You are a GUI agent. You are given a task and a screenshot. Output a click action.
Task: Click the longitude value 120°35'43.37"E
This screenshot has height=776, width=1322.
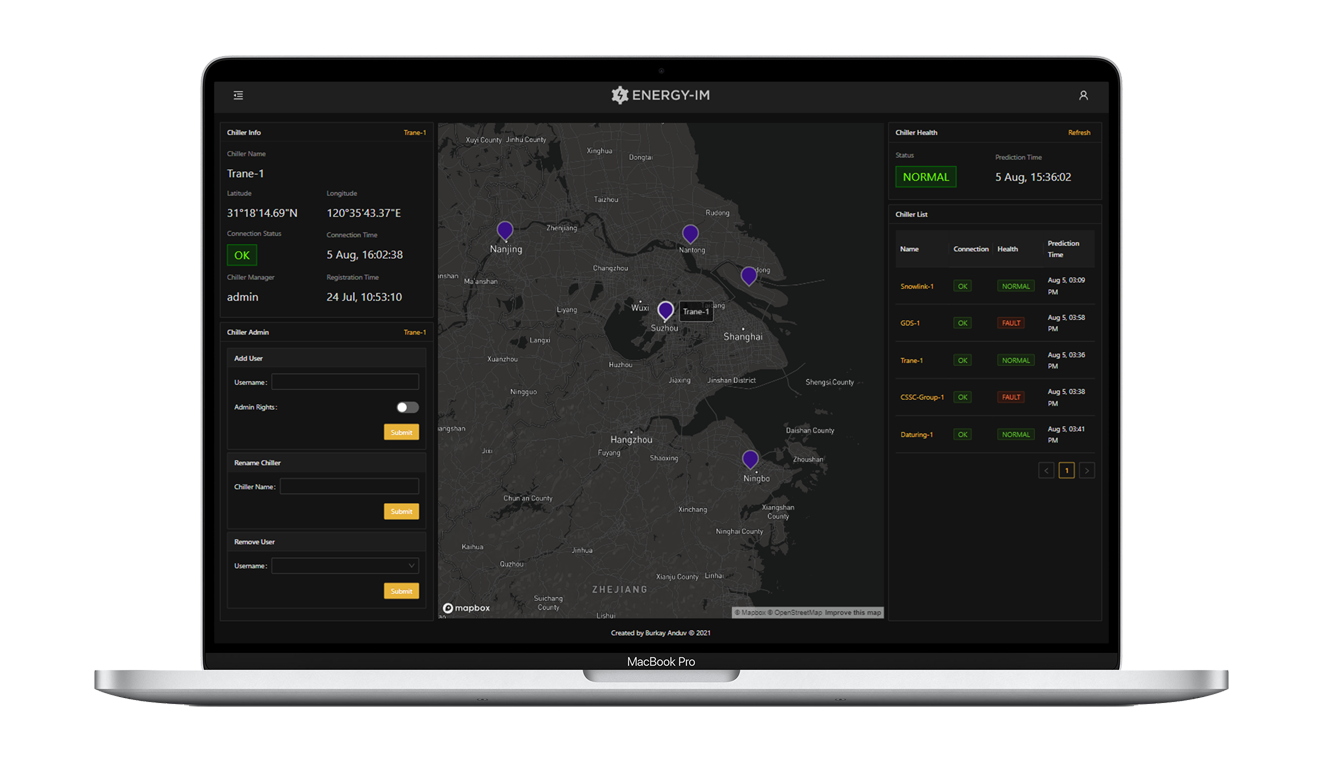[x=364, y=213]
